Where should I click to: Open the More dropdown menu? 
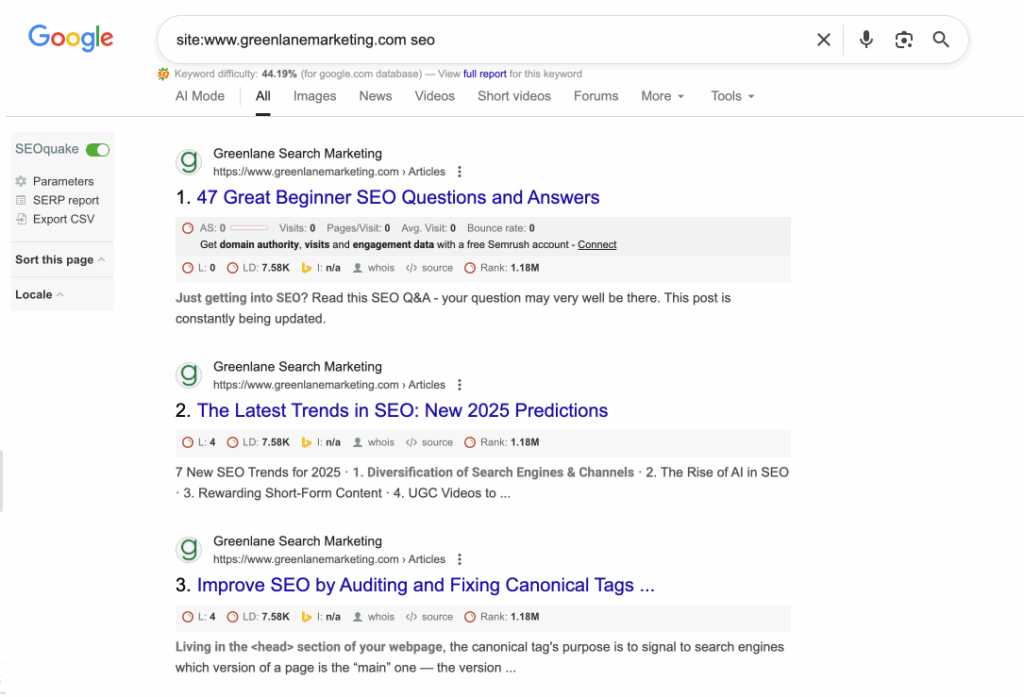[662, 96]
